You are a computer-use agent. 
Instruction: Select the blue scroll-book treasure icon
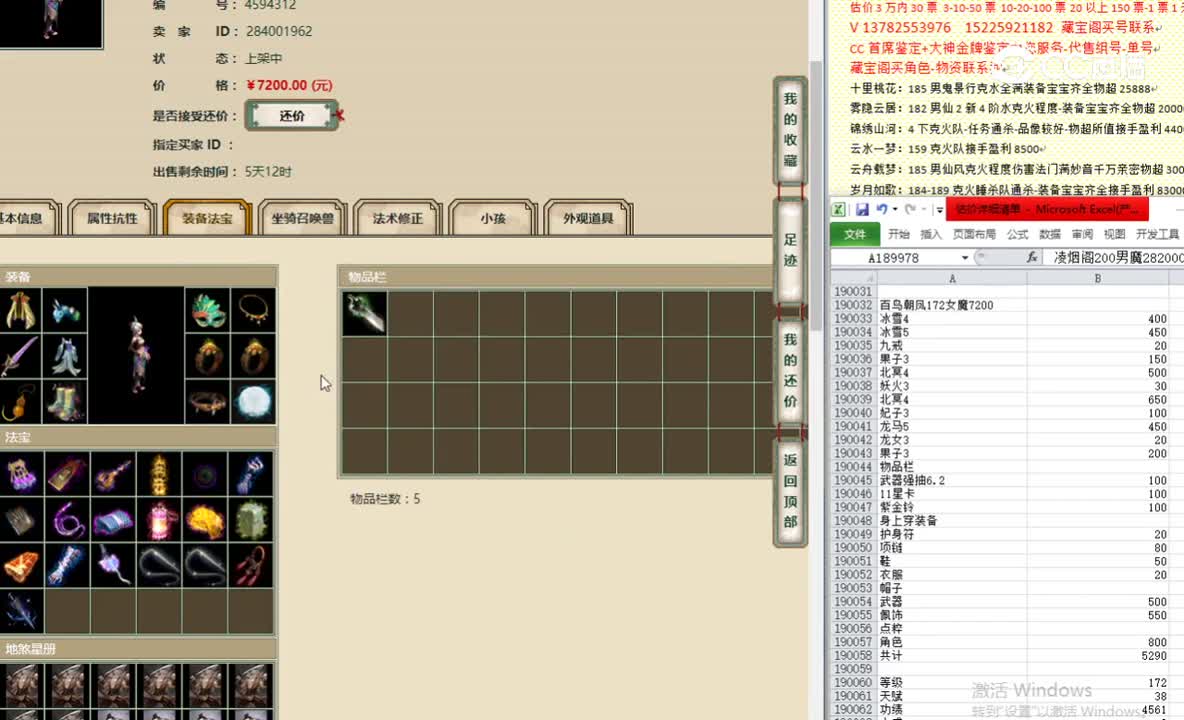(113, 519)
